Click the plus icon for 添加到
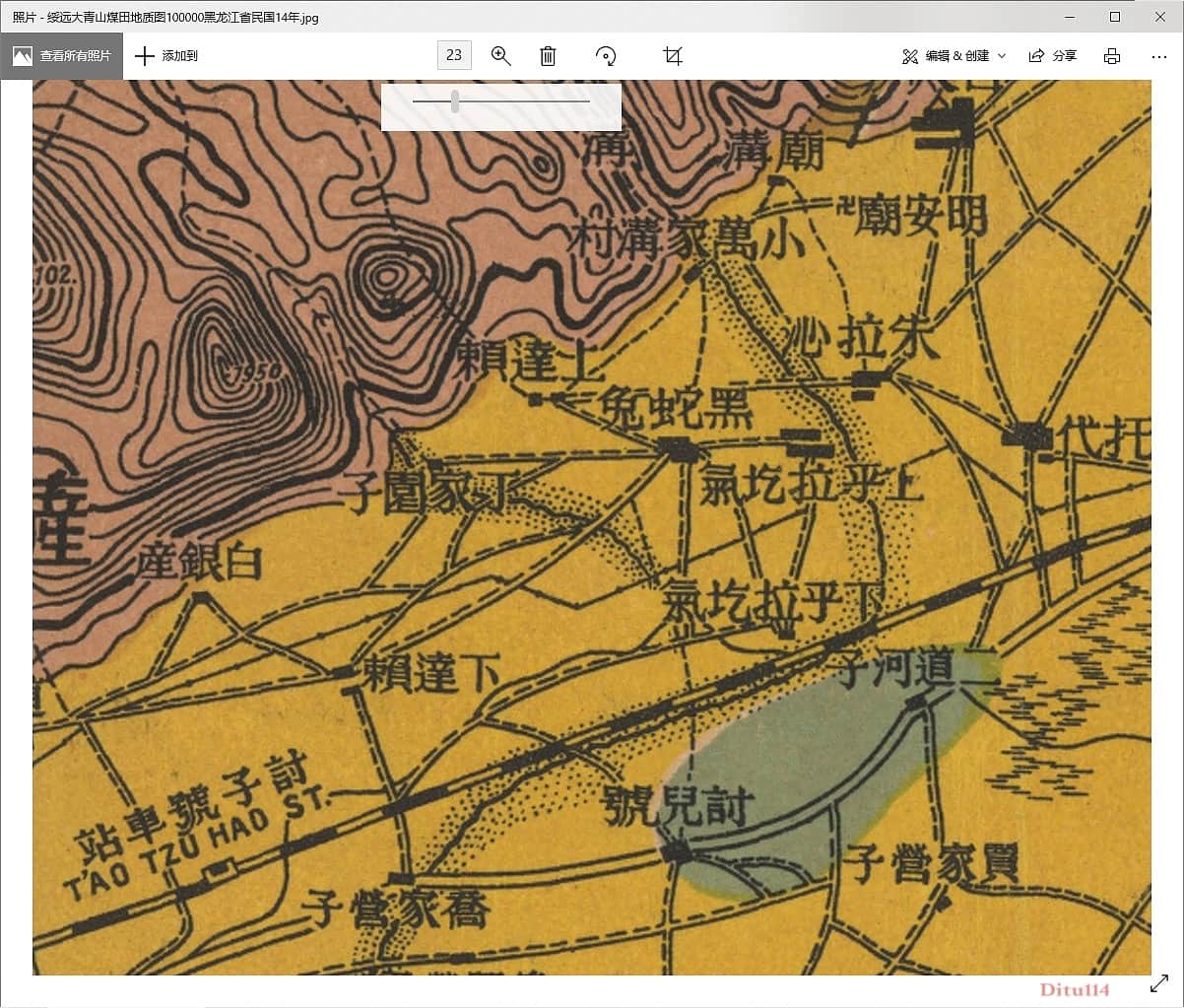The image size is (1184, 1008). click(145, 56)
